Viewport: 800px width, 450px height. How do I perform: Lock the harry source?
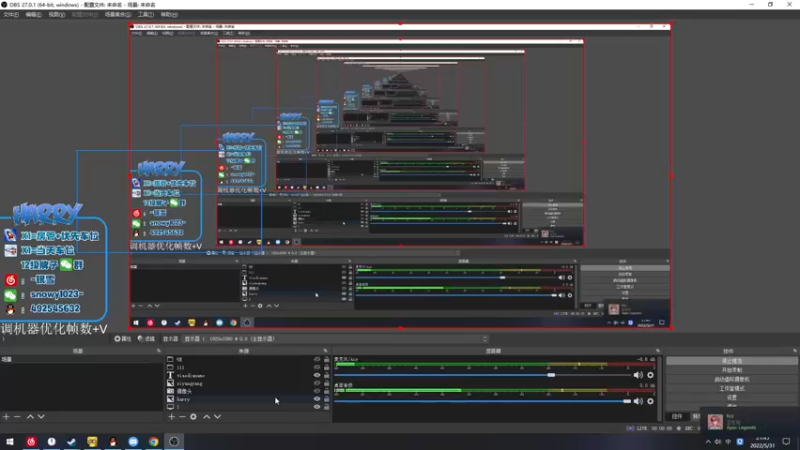327,399
